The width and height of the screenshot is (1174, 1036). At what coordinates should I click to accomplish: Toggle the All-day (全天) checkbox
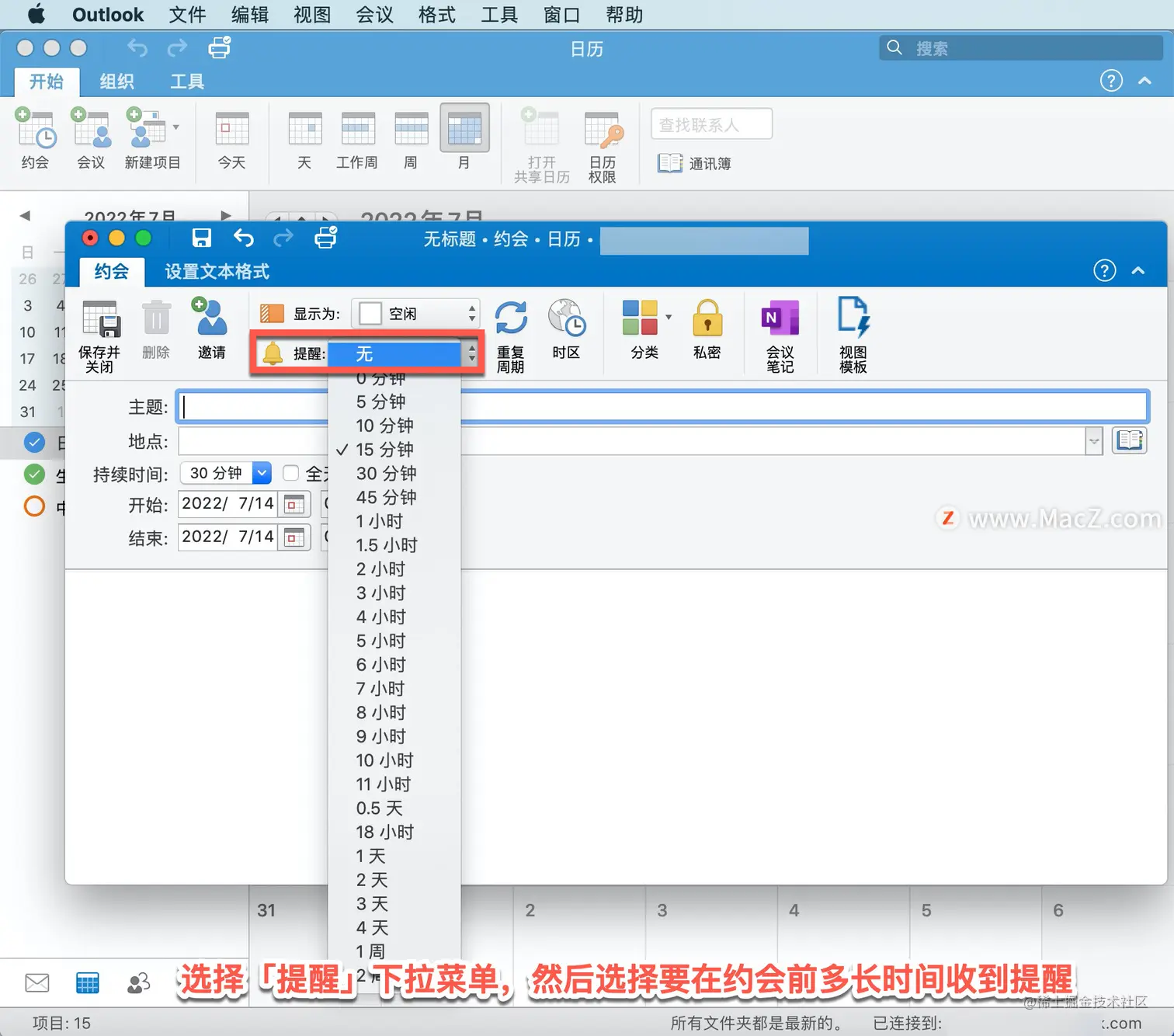[291, 473]
